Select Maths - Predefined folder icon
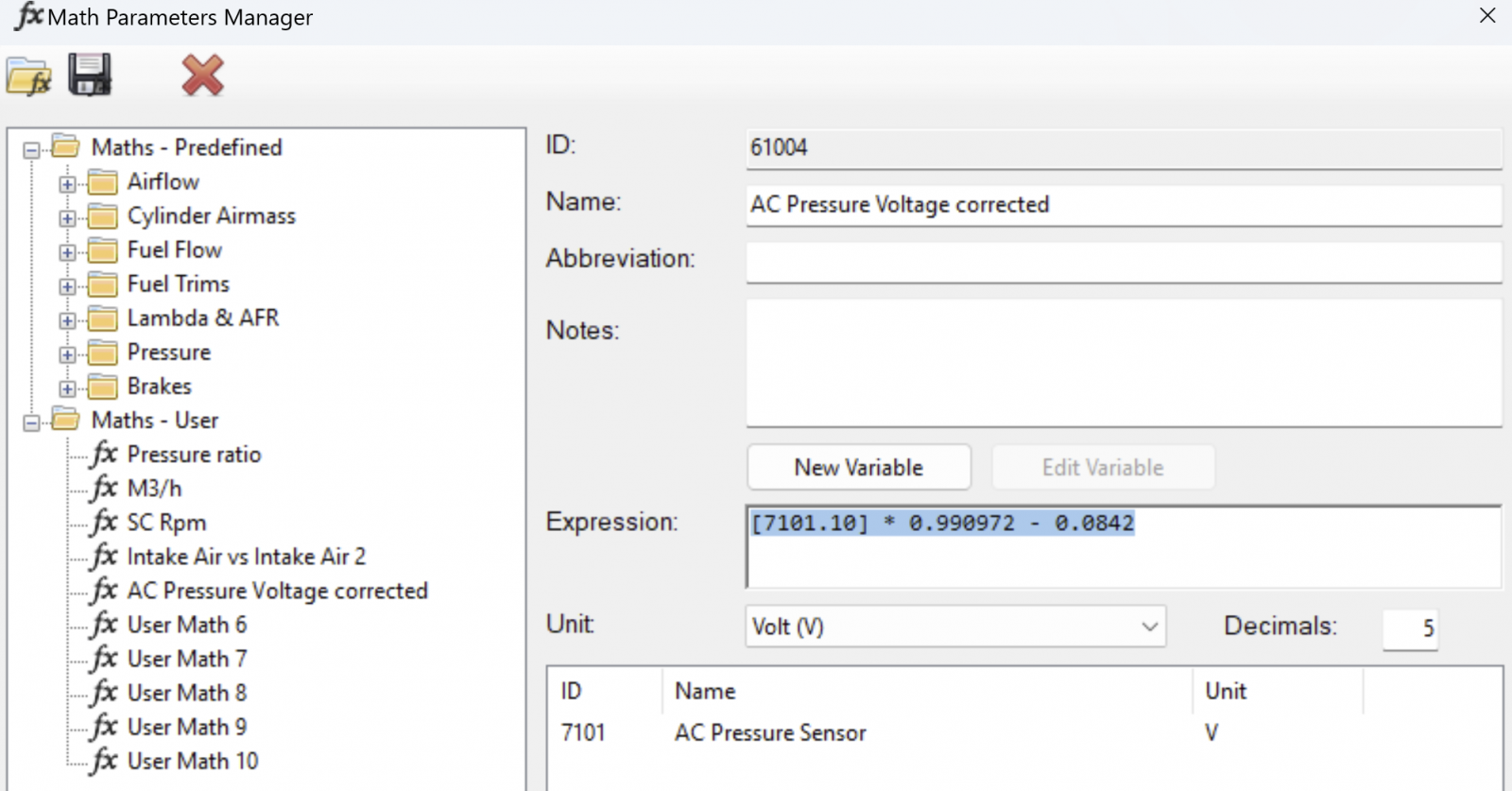Image resolution: width=1512 pixels, height=791 pixels. [x=66, y=146]
